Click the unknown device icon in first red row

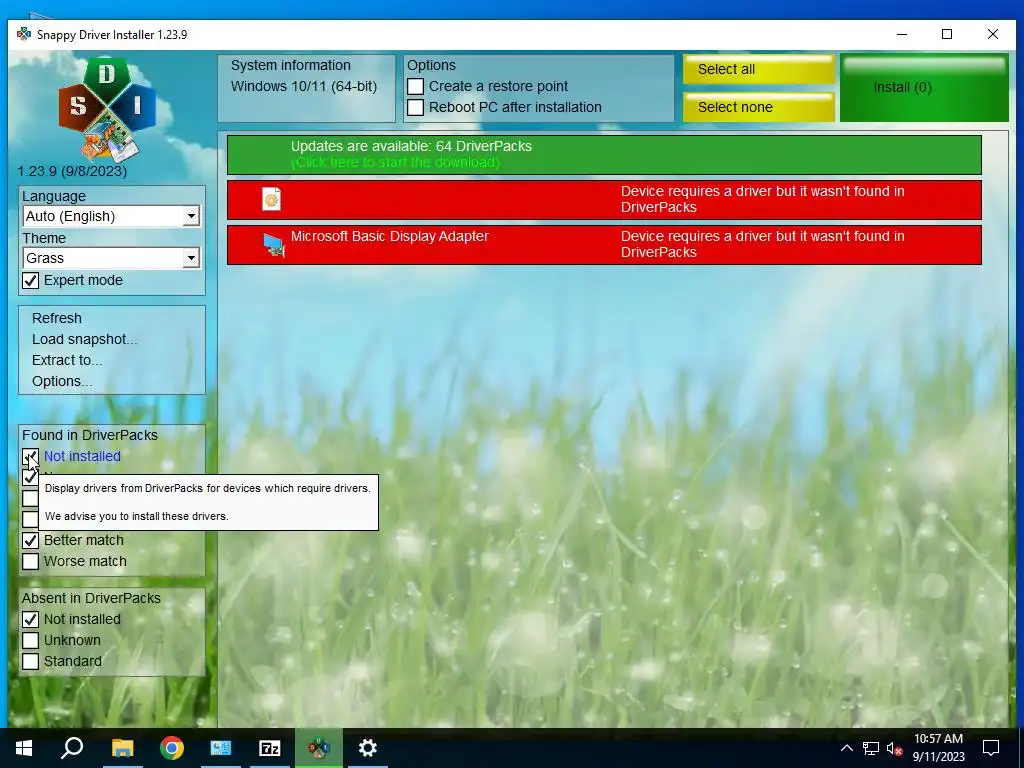272,199
